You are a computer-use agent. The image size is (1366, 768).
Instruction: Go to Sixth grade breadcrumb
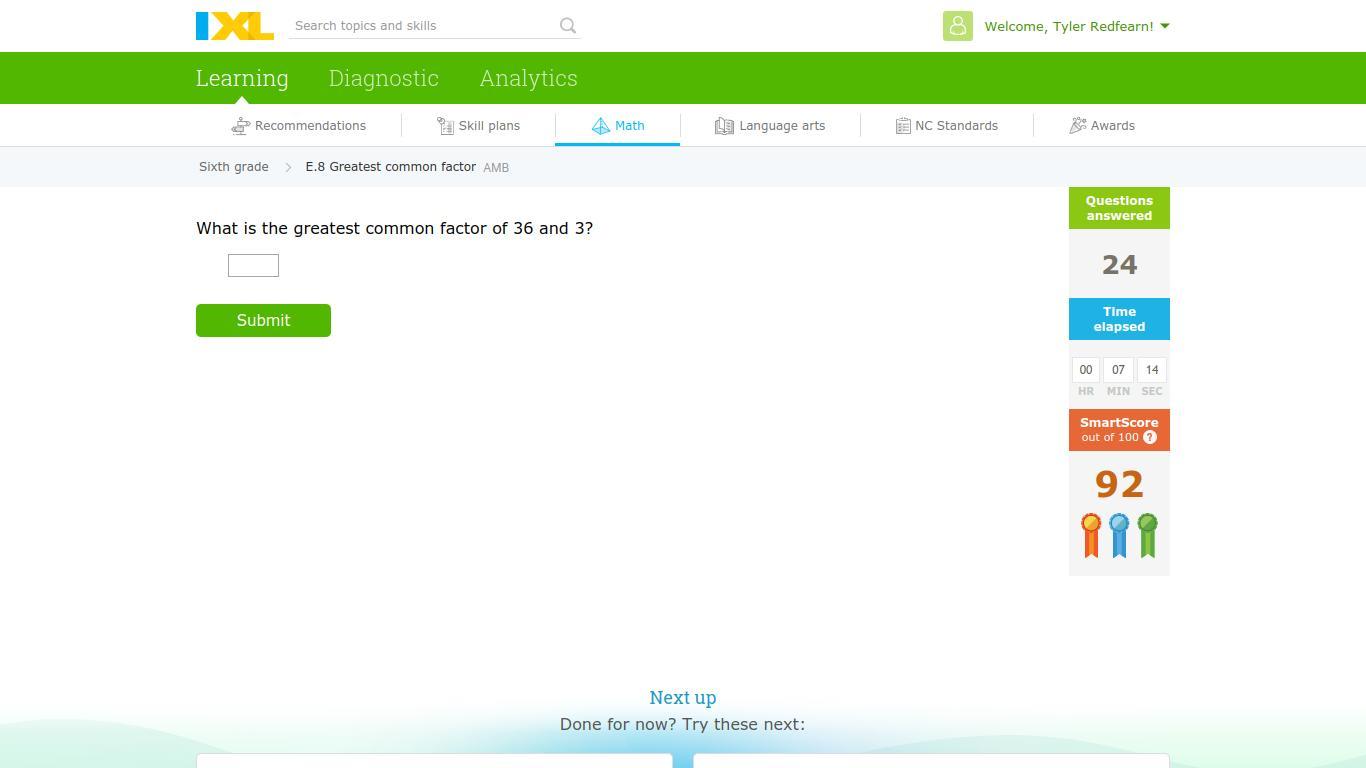234,167
